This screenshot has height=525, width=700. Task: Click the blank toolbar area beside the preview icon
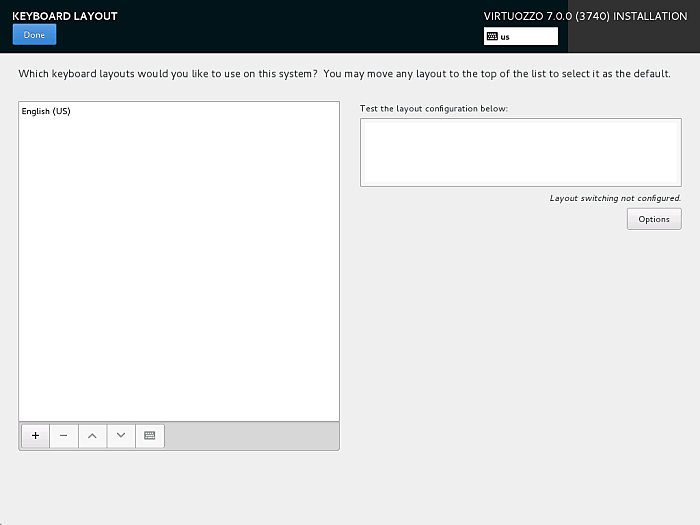pyautogui.click(x=250, y=436)
